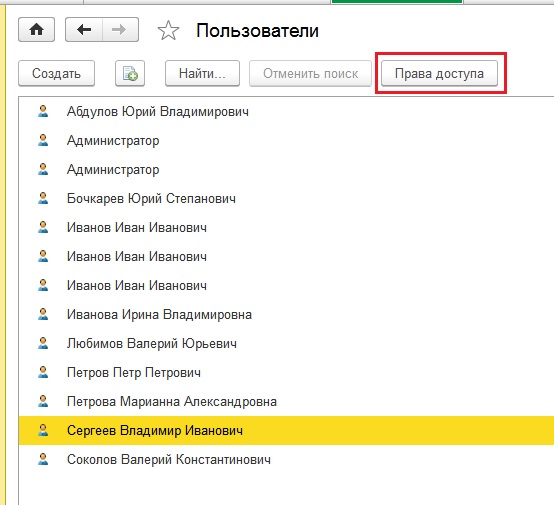Select Бочкарев Юрий Степанович in list
This screenshot has height=505, width=554.
[x=286, y=199]
